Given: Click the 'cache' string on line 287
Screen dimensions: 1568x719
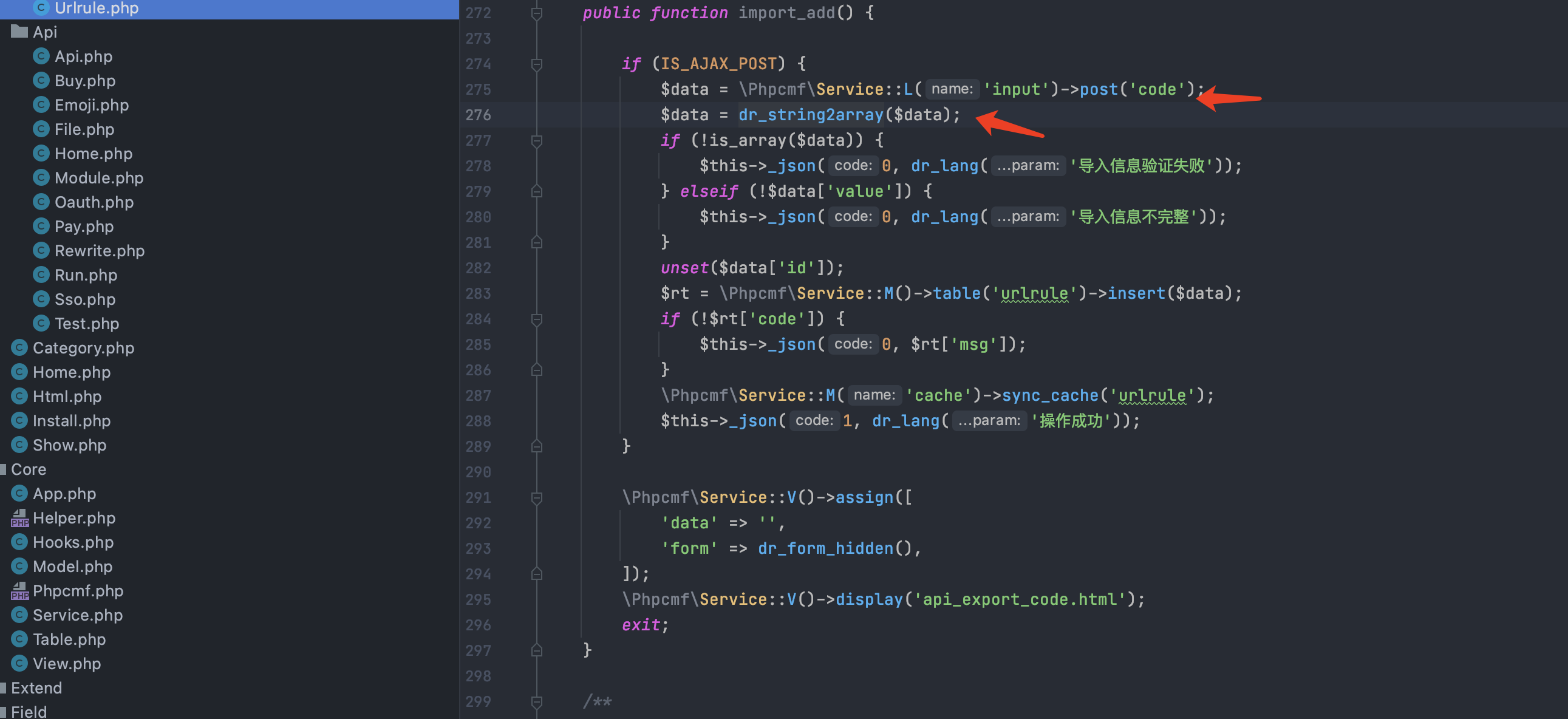Looking at the screenshot, I should tap(938, 396).
